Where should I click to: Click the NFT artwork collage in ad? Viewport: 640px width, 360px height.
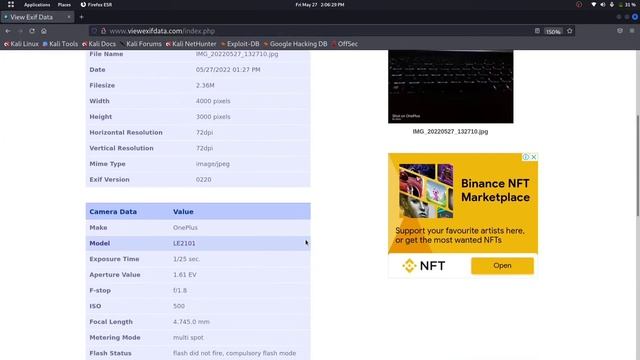[426, 191]
